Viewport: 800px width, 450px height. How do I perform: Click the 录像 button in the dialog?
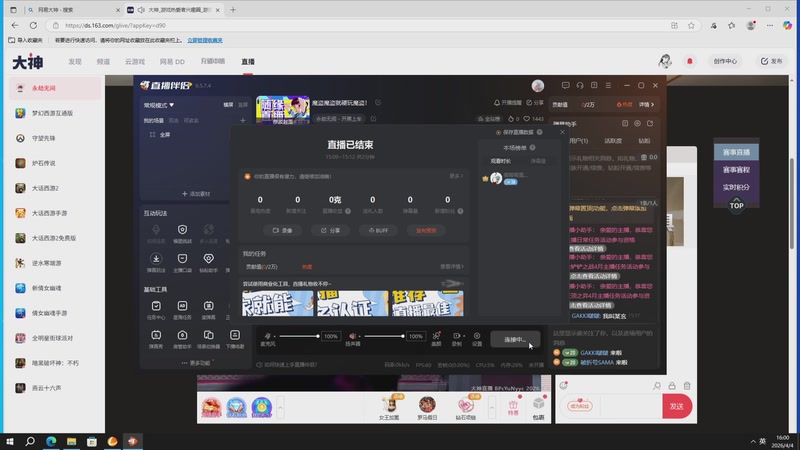pos(283,231)
